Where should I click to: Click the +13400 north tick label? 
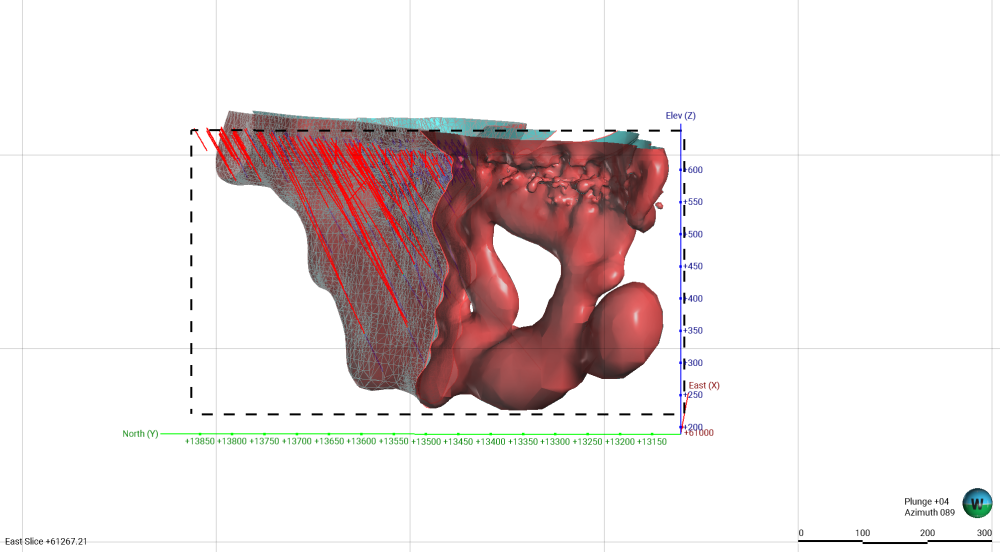tap(490, 442)
